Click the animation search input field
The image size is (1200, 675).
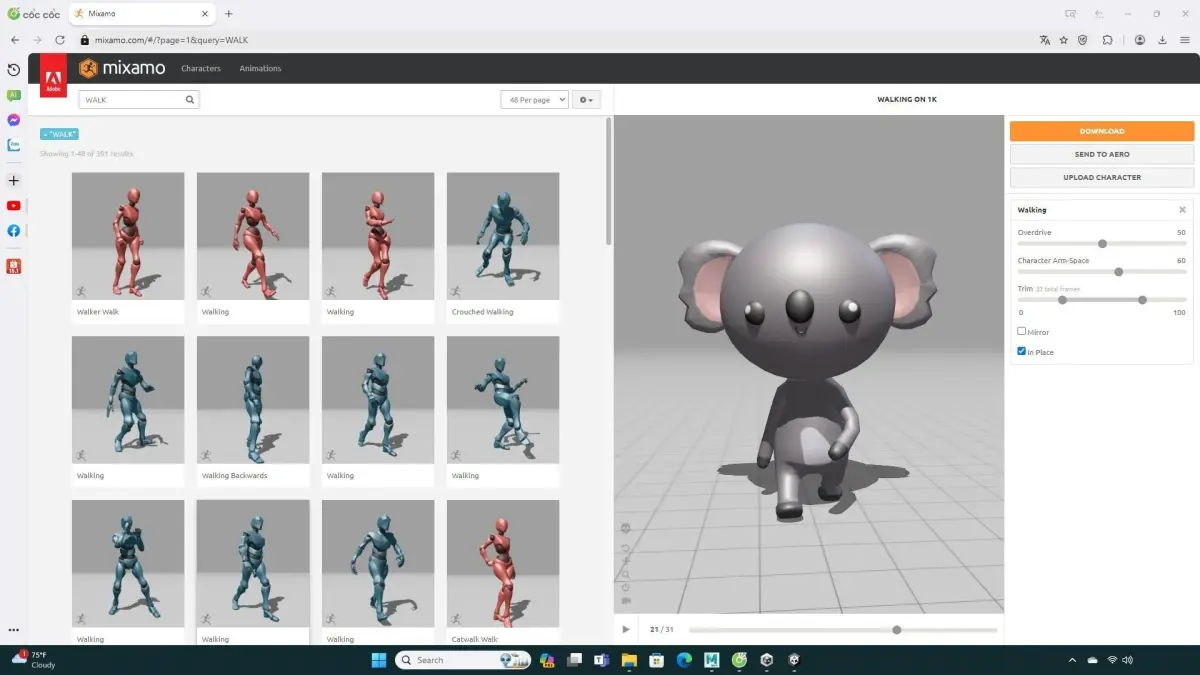(x=139, y=100)
